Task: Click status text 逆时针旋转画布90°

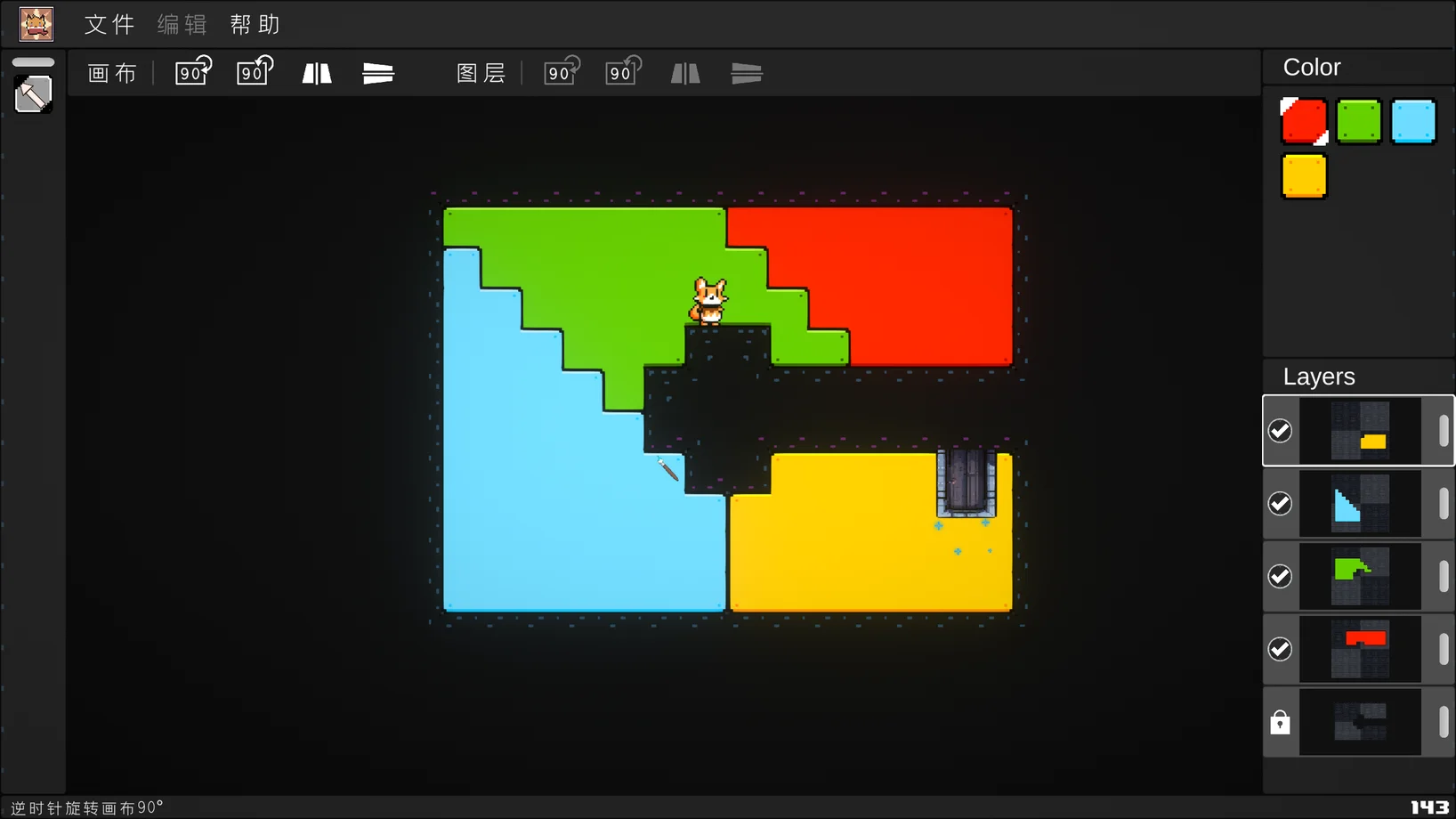Action: coord(87,807)
